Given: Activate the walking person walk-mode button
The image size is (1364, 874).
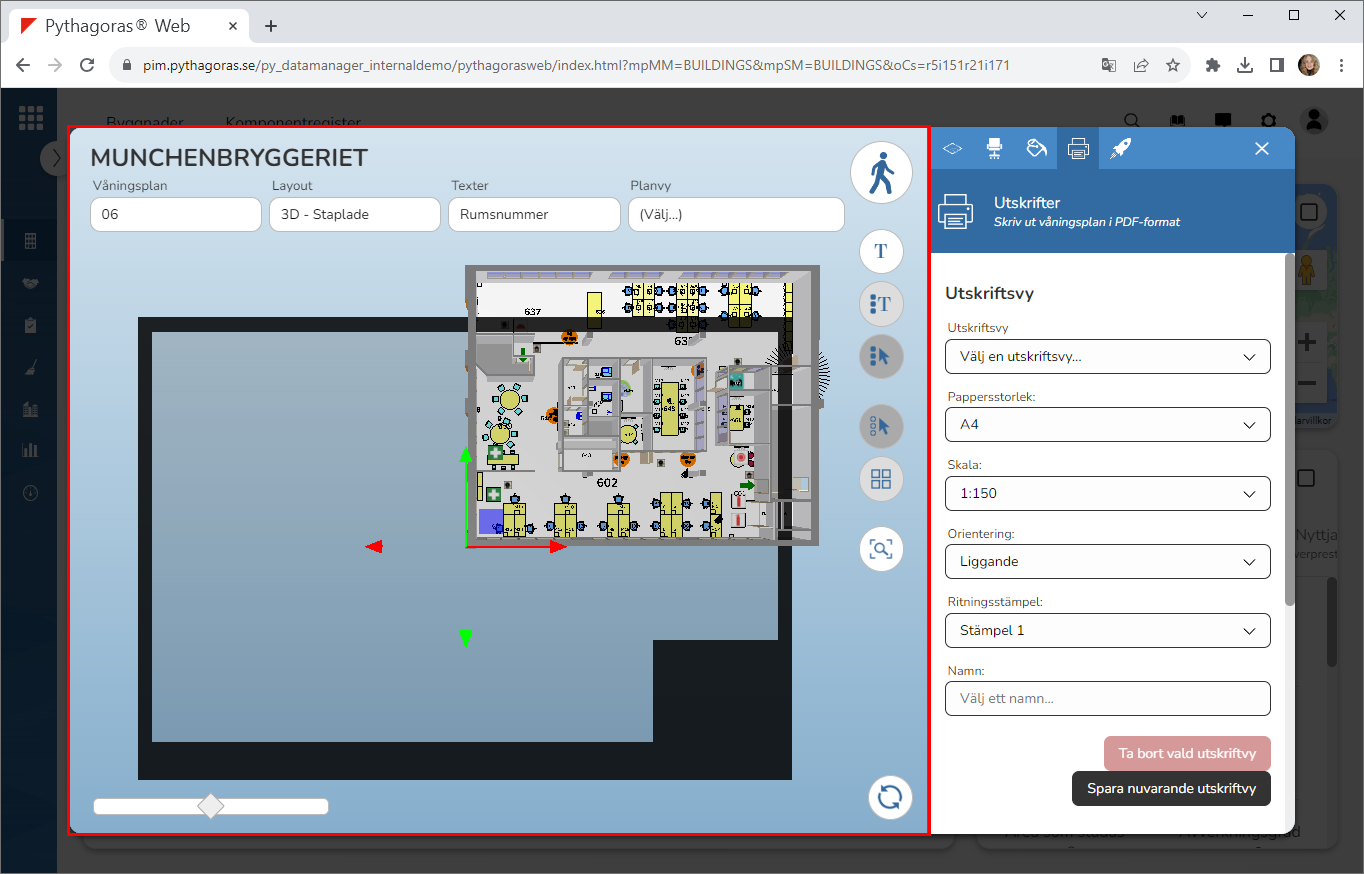Looking at the screenshot, I should (881, 173).
